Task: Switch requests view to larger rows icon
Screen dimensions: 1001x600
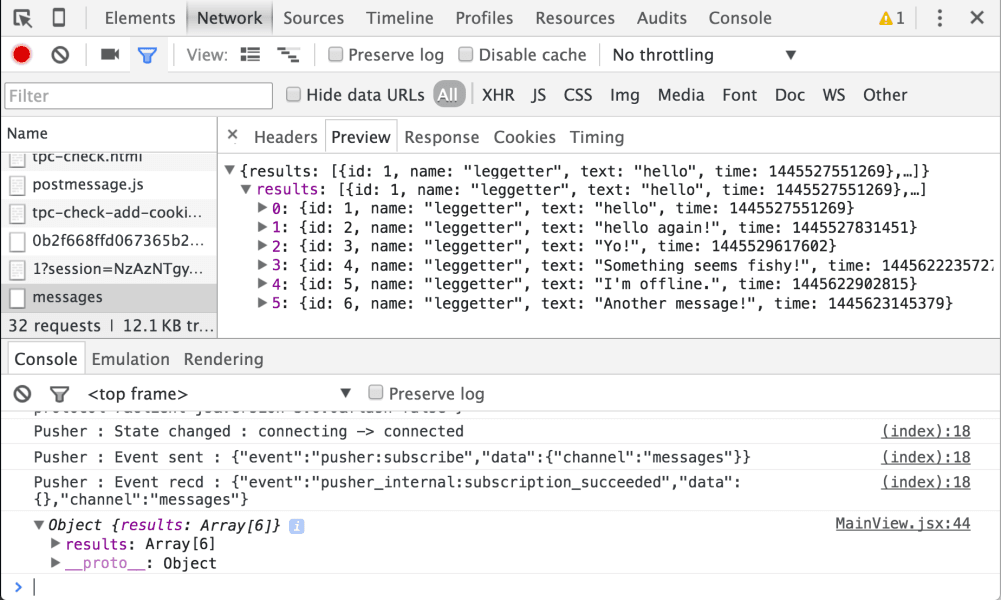Action: pyautogui.click(x=250, y=54)
